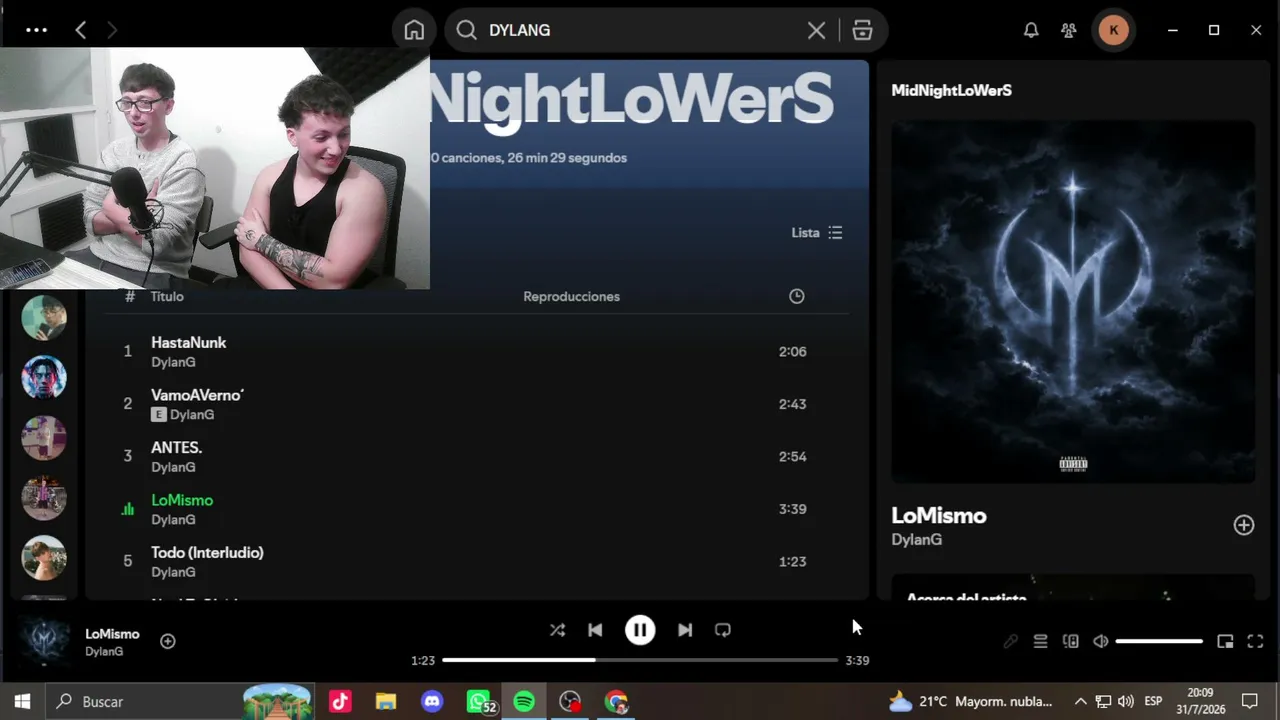Seek within the song progress bar
Screen dimensions: 1280x720
640,660
